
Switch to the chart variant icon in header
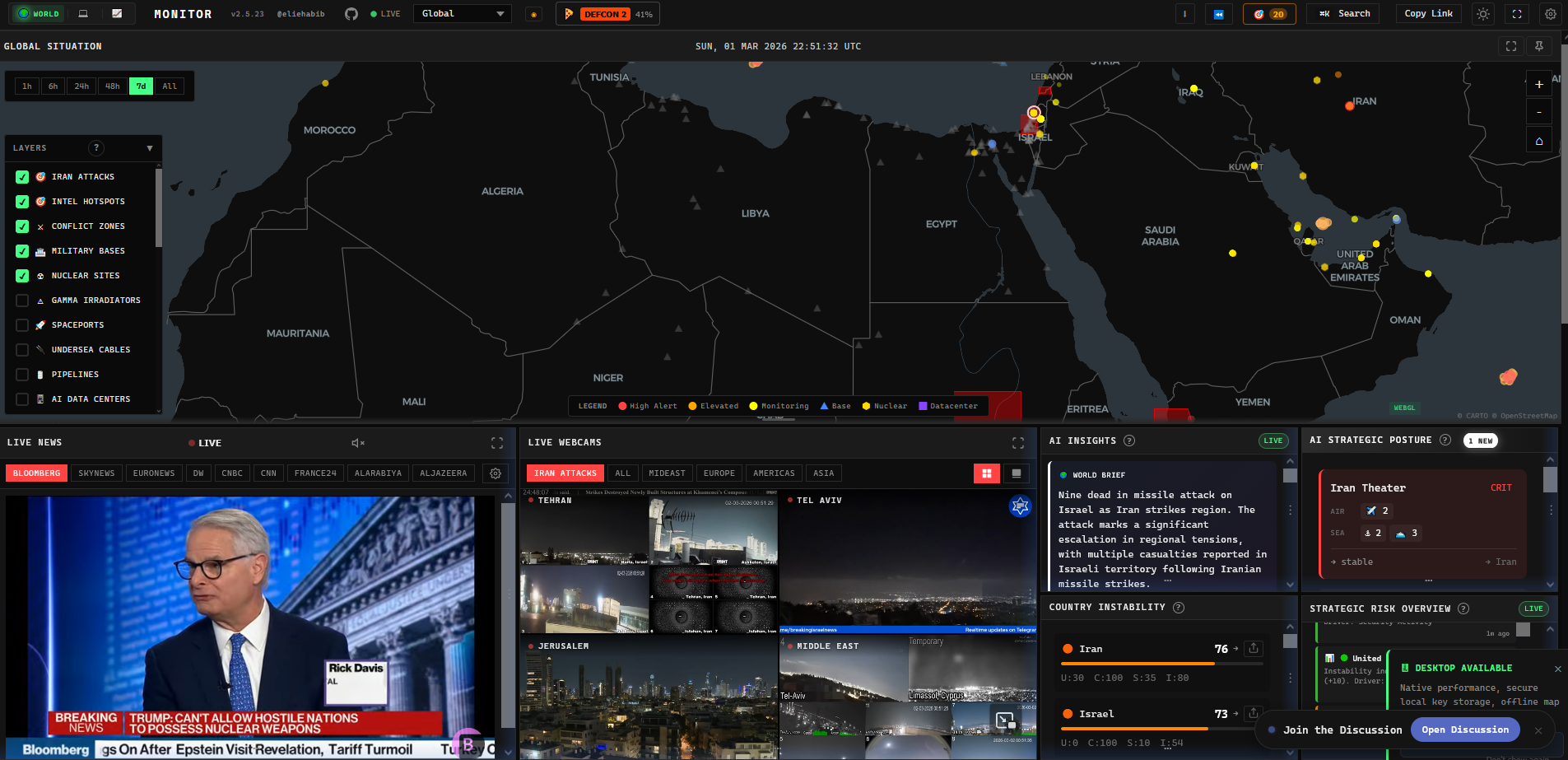click(117, 14)
